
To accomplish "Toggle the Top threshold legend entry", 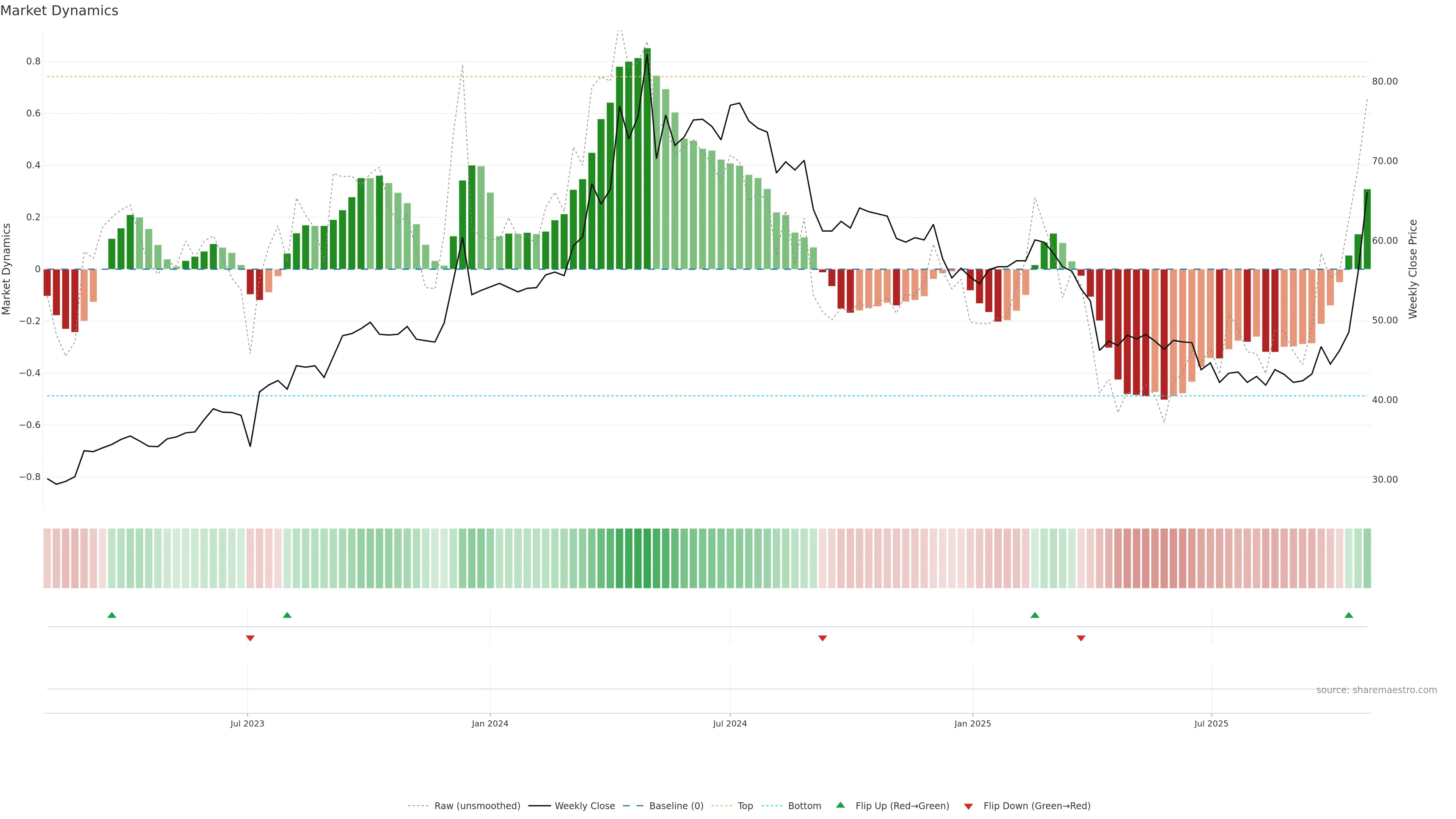I will click(x=745, y=806).
